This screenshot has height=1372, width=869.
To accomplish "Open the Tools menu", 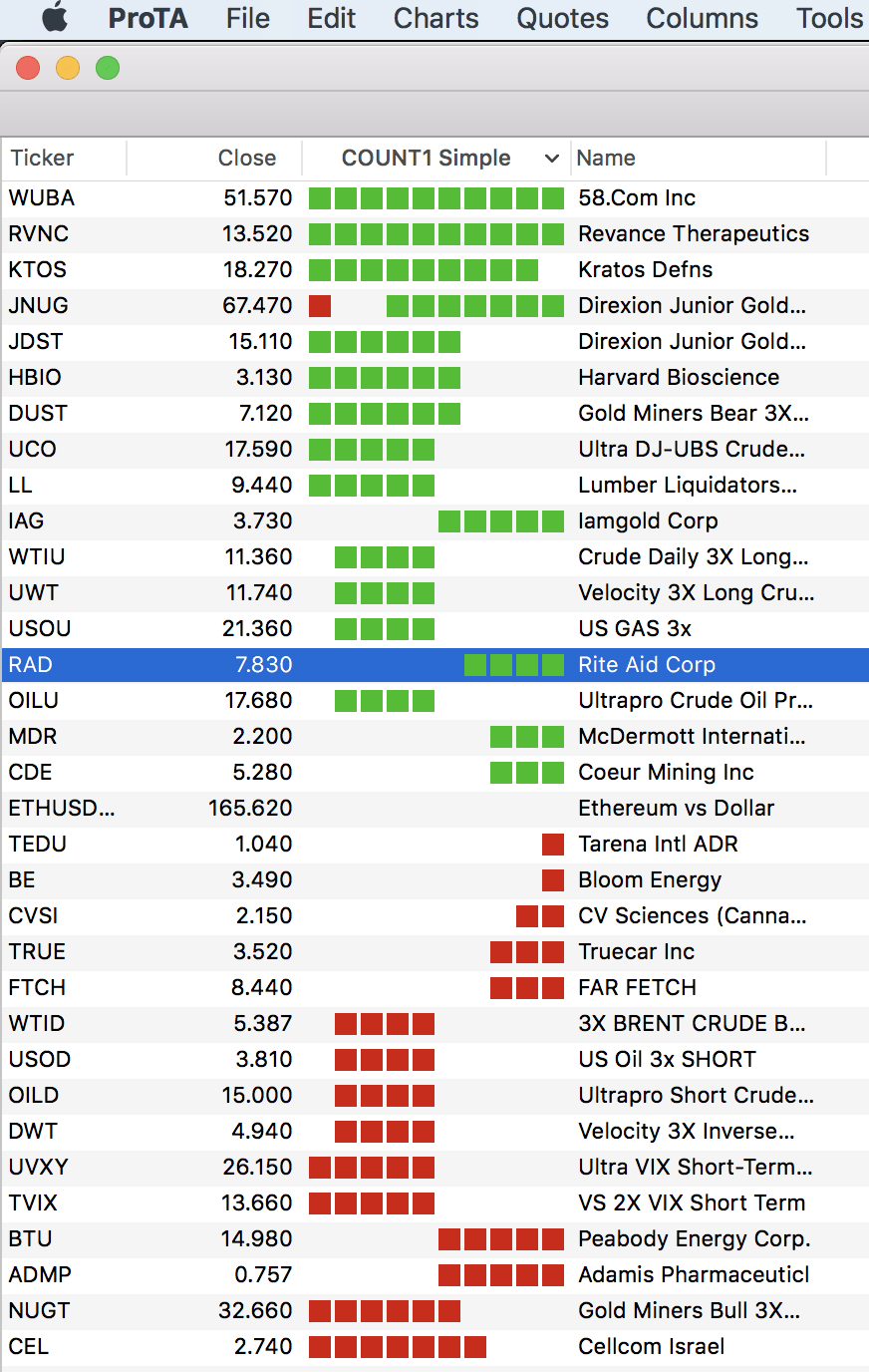I will [829, 18].
